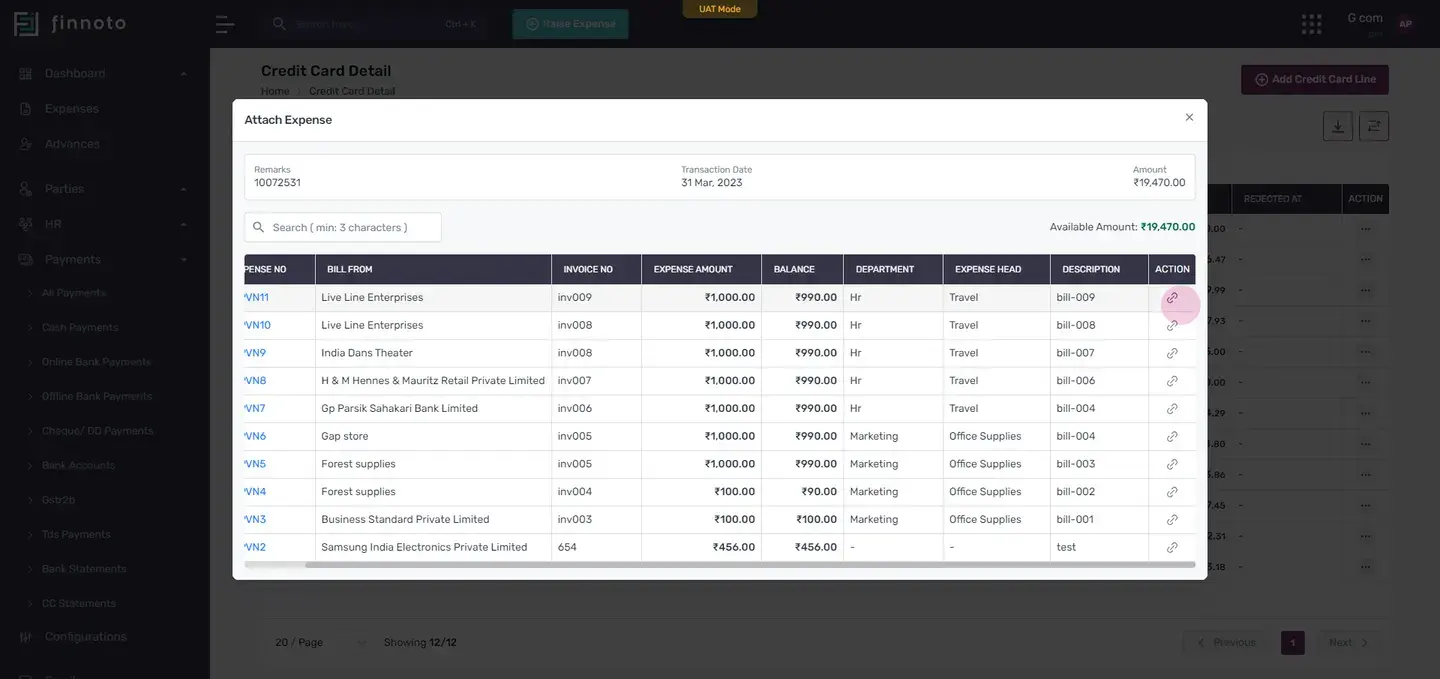The height and width of the screenshot is (679, 1440).
Task: Click the search field in Attach Expense
Action: tap(343, 227)
